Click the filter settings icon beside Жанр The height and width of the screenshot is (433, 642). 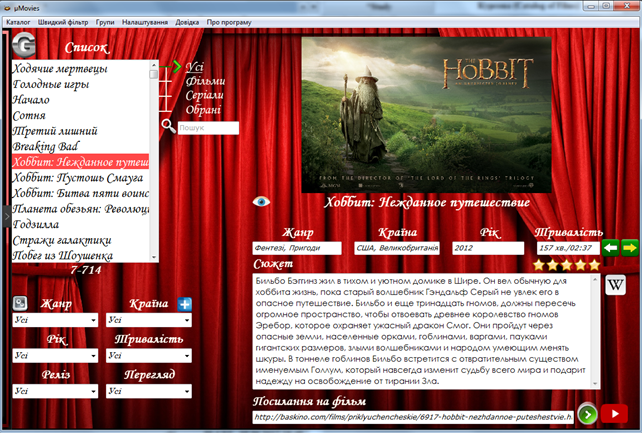click(x=20, y=303)
